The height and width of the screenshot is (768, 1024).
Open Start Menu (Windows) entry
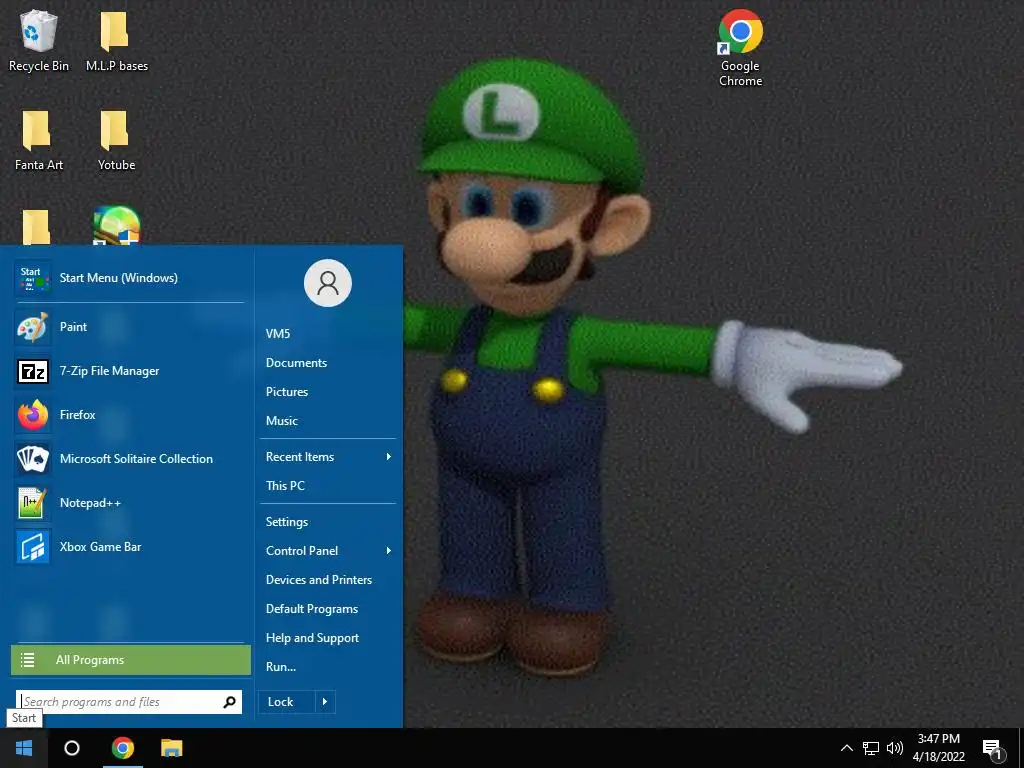[x=131, y=278]
